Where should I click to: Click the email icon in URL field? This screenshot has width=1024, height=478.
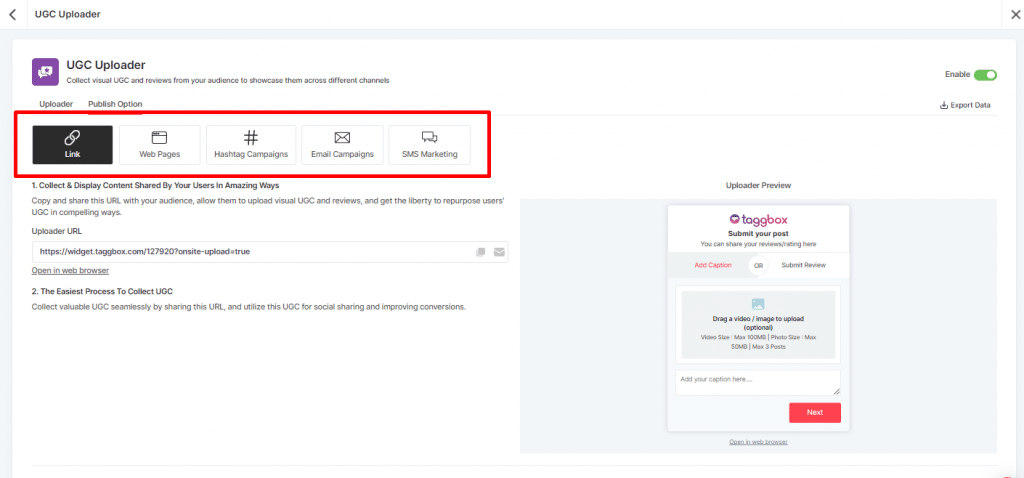pyautogui.click(x=498, y=251)
